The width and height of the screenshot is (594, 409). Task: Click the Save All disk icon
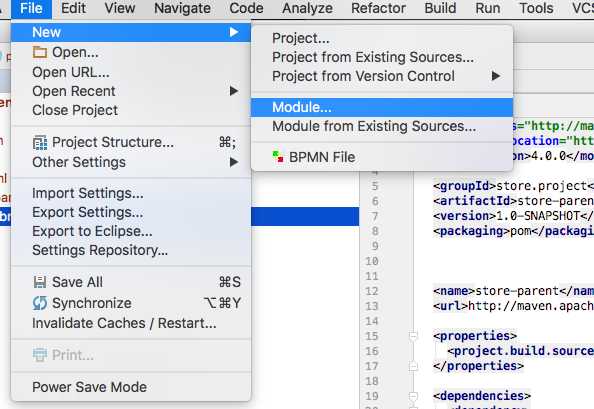pos(40,282)
